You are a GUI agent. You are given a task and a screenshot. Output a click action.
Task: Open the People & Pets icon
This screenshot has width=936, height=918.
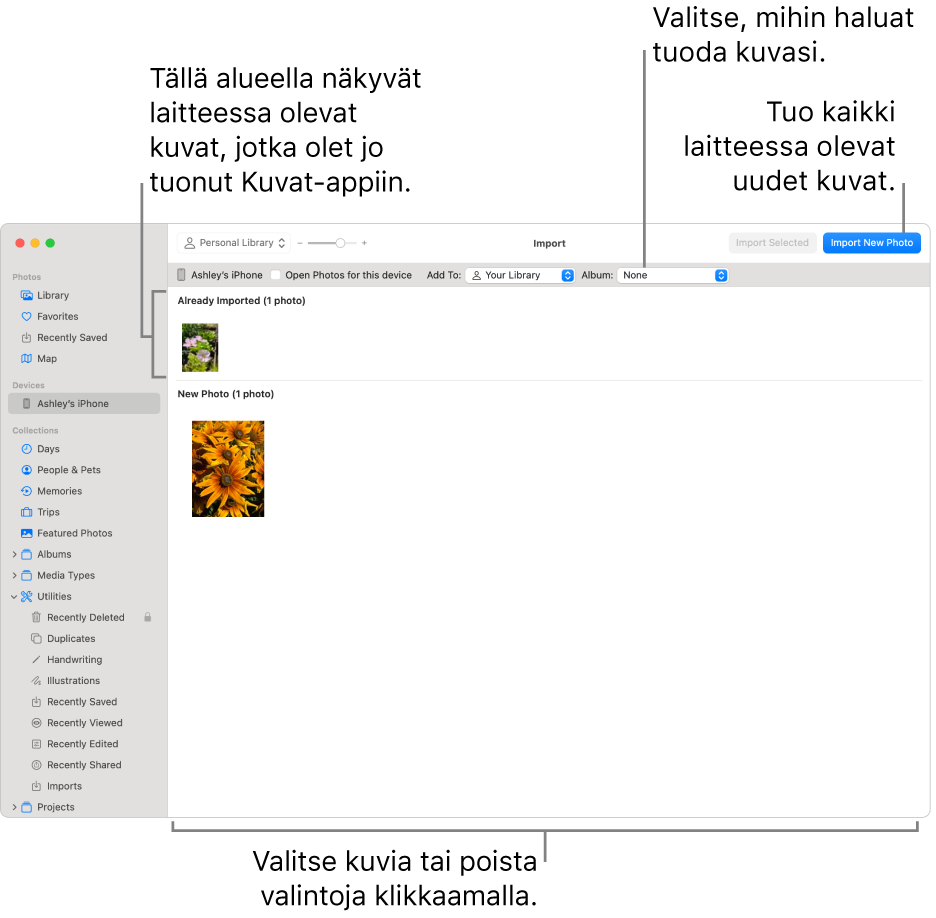[x=26, y=472]
